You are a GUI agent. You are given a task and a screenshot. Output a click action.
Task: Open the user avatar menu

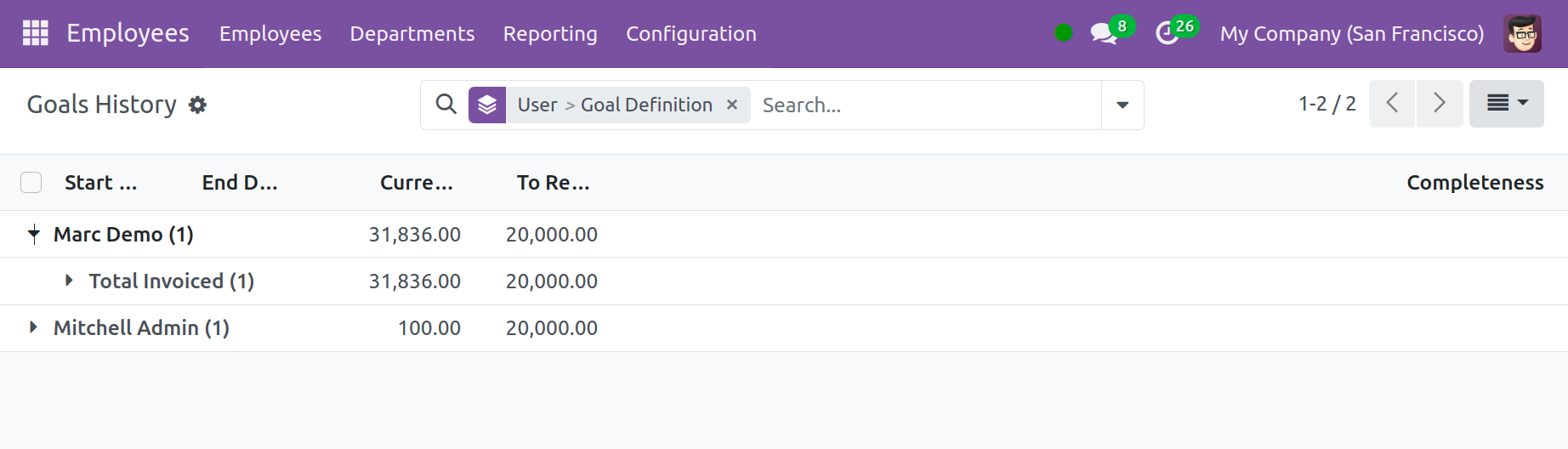(1522, 33)
